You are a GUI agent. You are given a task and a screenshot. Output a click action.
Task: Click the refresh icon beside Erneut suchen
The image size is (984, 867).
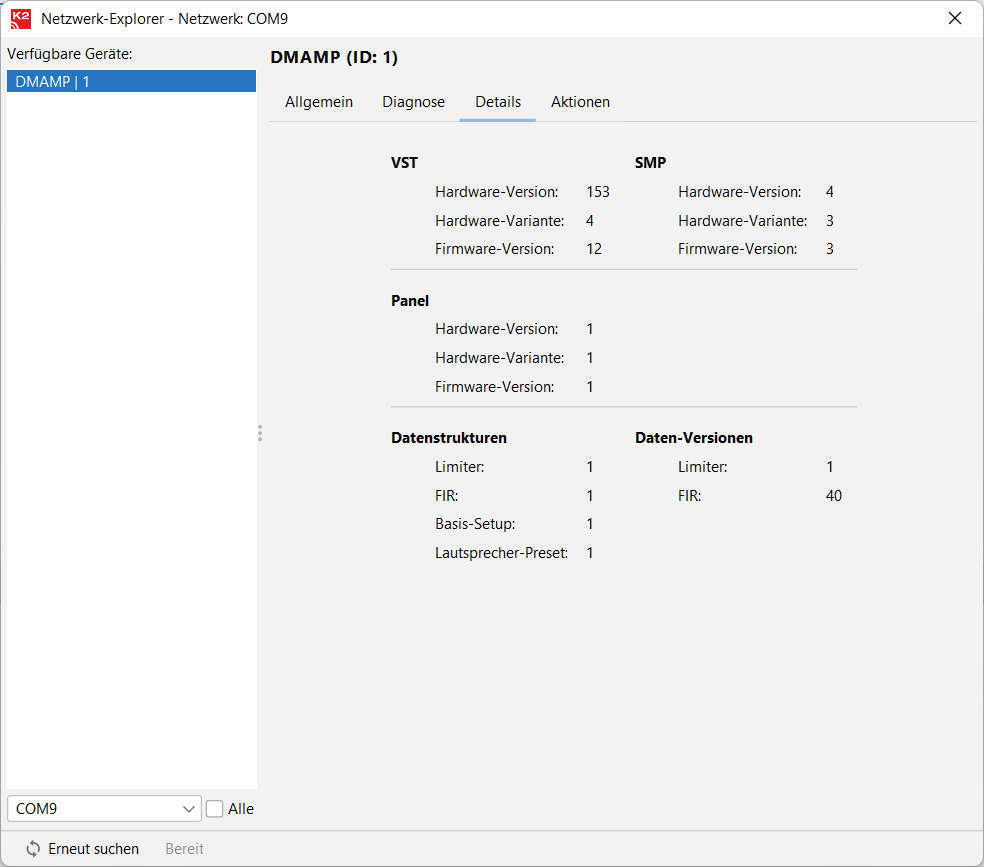point(33,849)
